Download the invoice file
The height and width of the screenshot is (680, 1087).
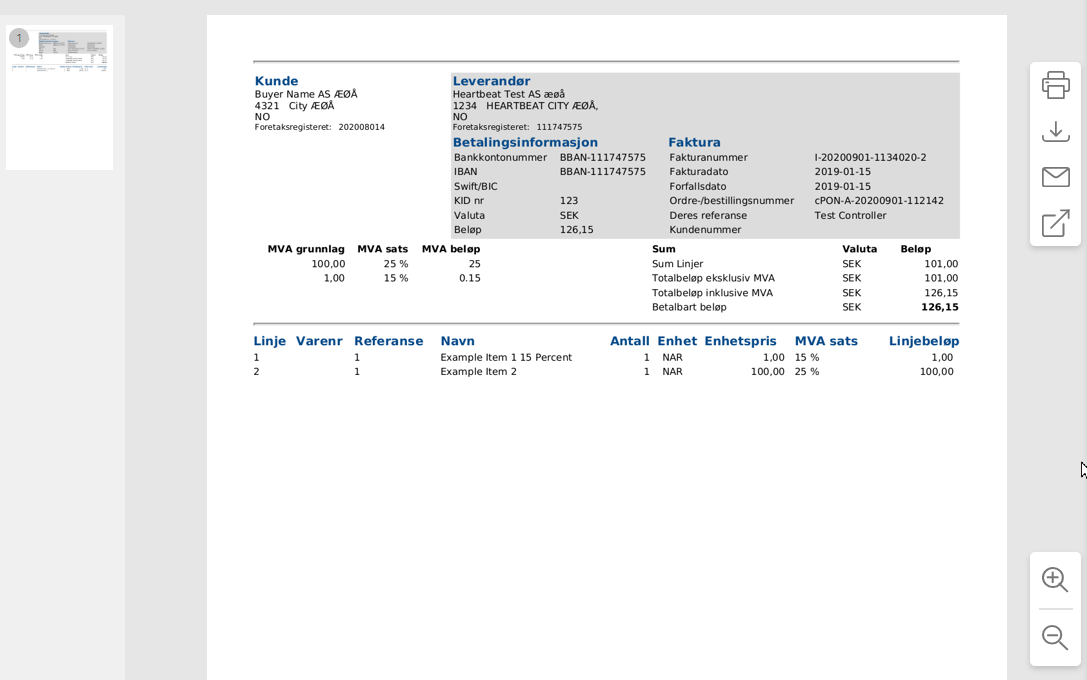[1055, 131]
